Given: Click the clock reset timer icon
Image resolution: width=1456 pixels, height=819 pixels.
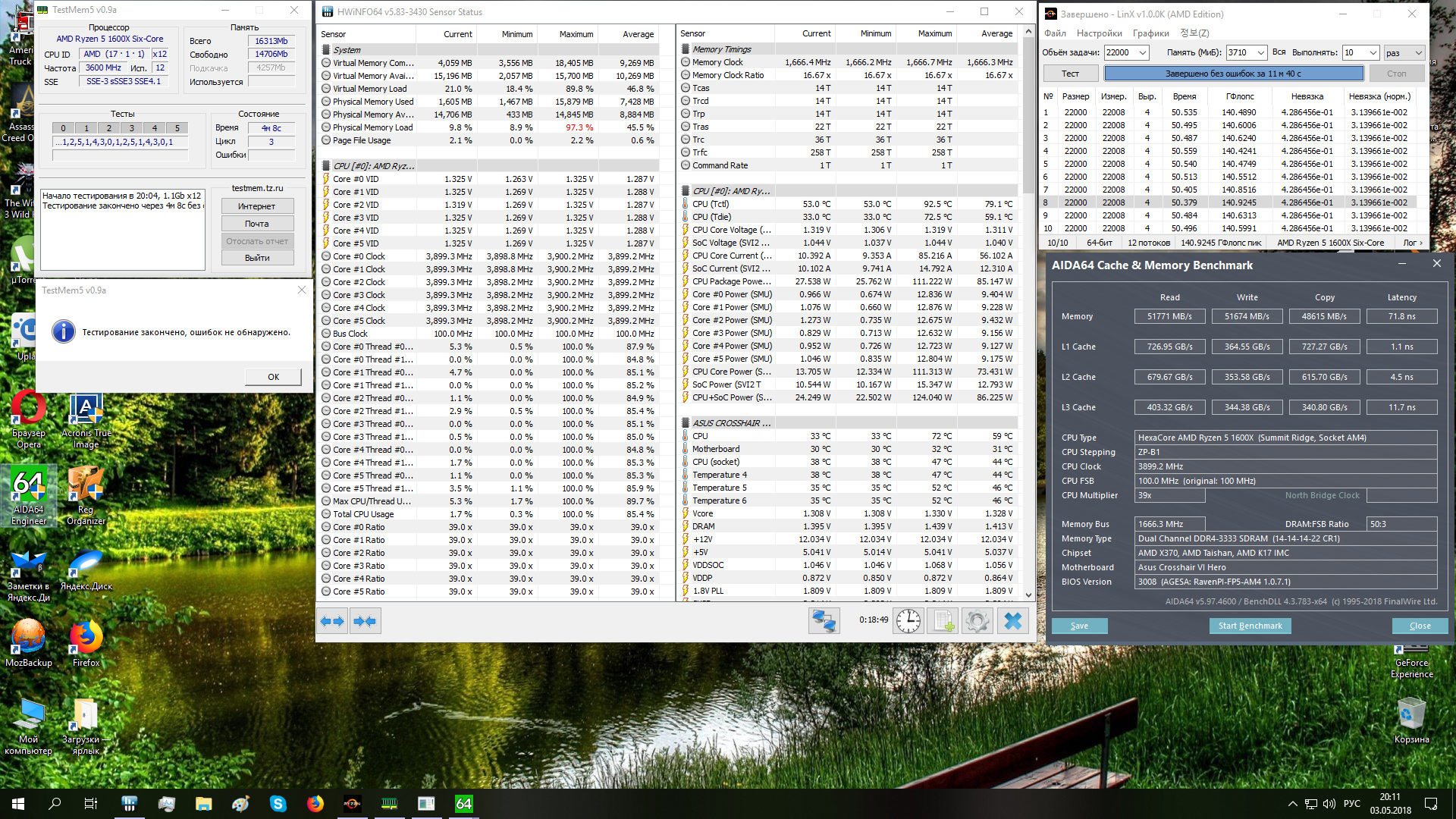Looking at the screenshot, I should click(908, 621).
